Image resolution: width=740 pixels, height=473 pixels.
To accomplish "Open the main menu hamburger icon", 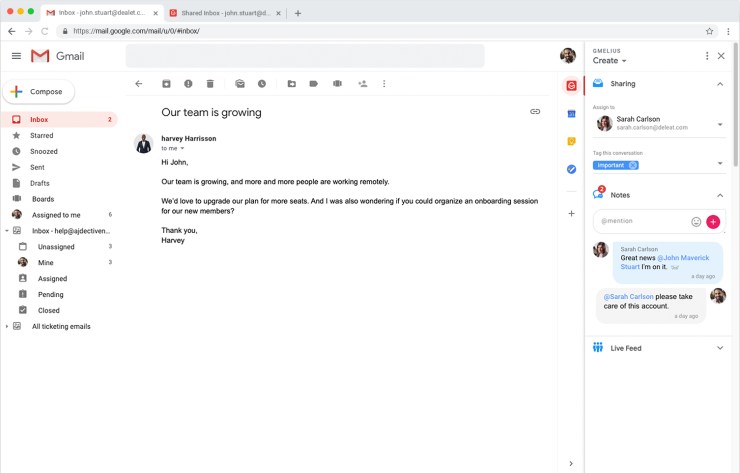I will pos(16,56).
